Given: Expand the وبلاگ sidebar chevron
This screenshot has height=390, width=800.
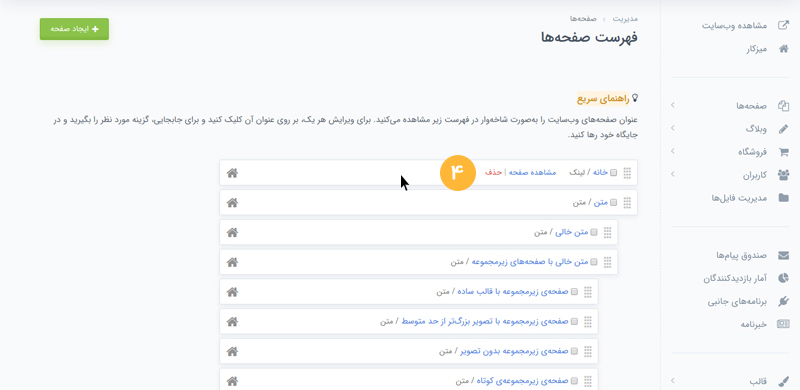Looking at the screenshot, I should (672, 129).
